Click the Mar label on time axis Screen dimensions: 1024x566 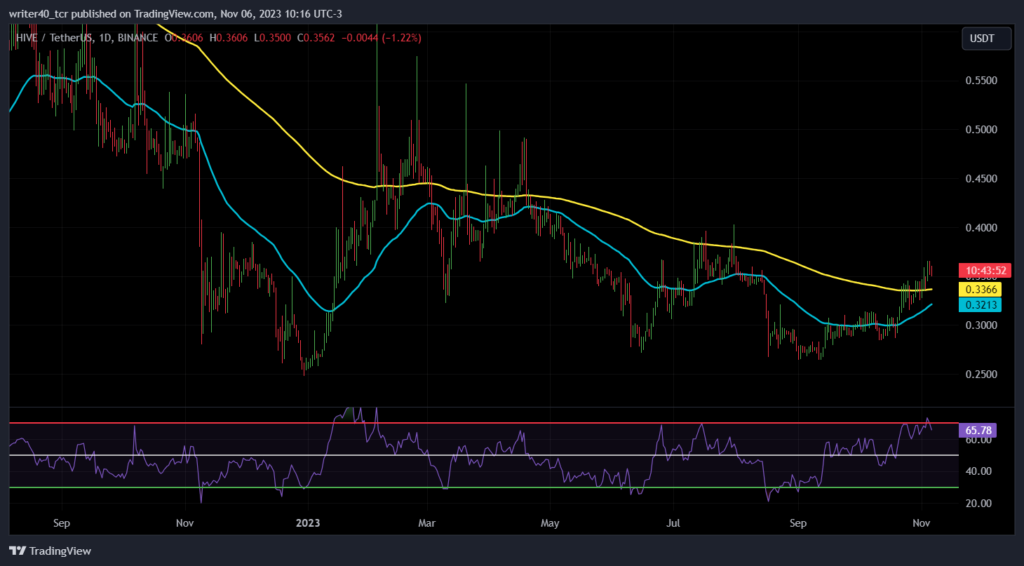[427, 523]
